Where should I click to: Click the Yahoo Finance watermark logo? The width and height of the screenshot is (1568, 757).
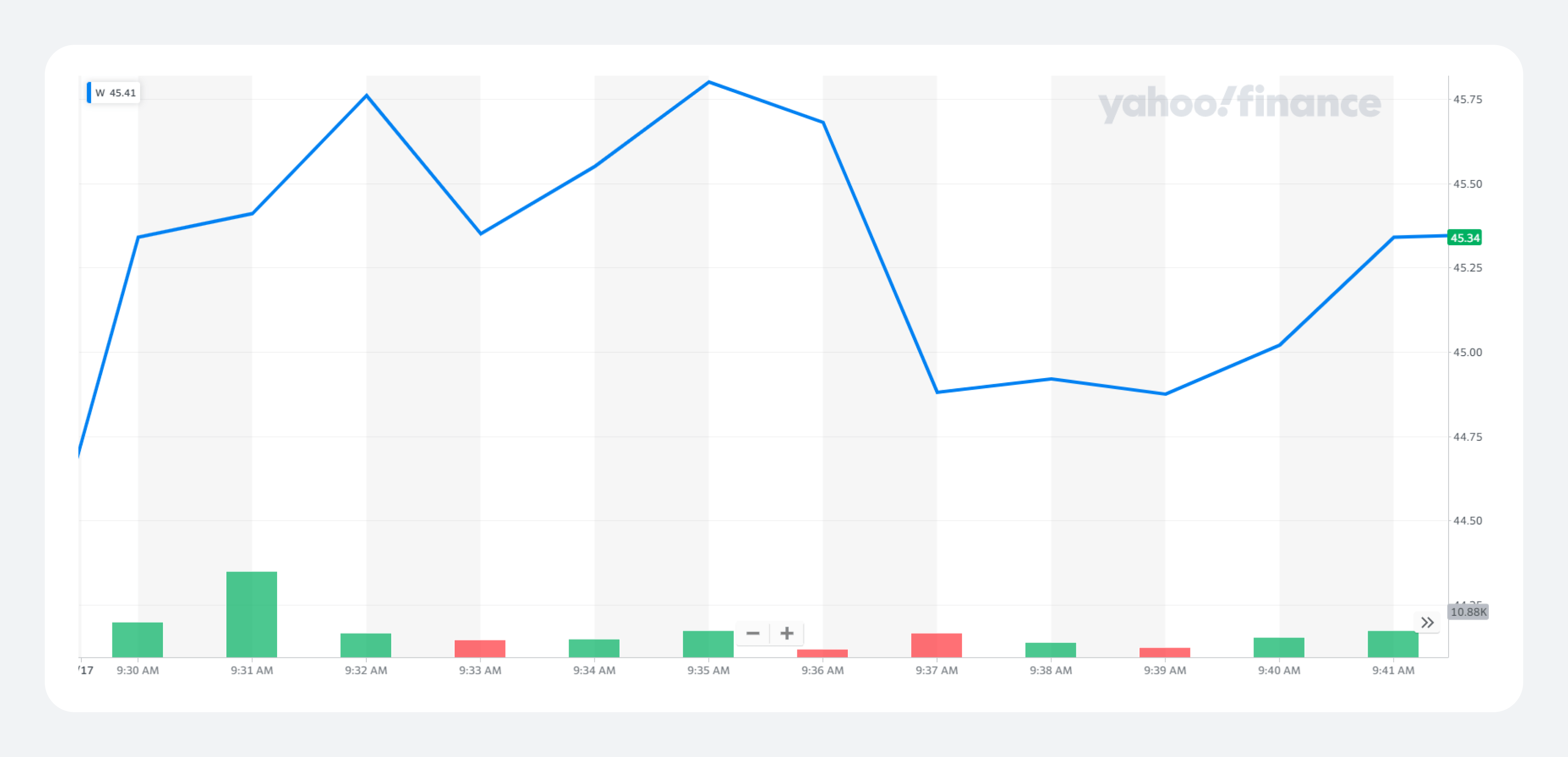[1240, 103]
